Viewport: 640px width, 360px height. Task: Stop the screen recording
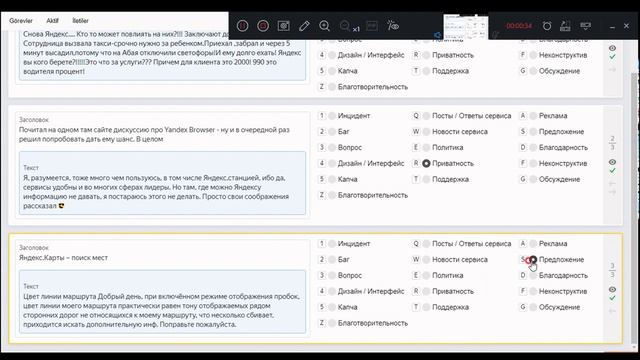(x=263, y=26)
